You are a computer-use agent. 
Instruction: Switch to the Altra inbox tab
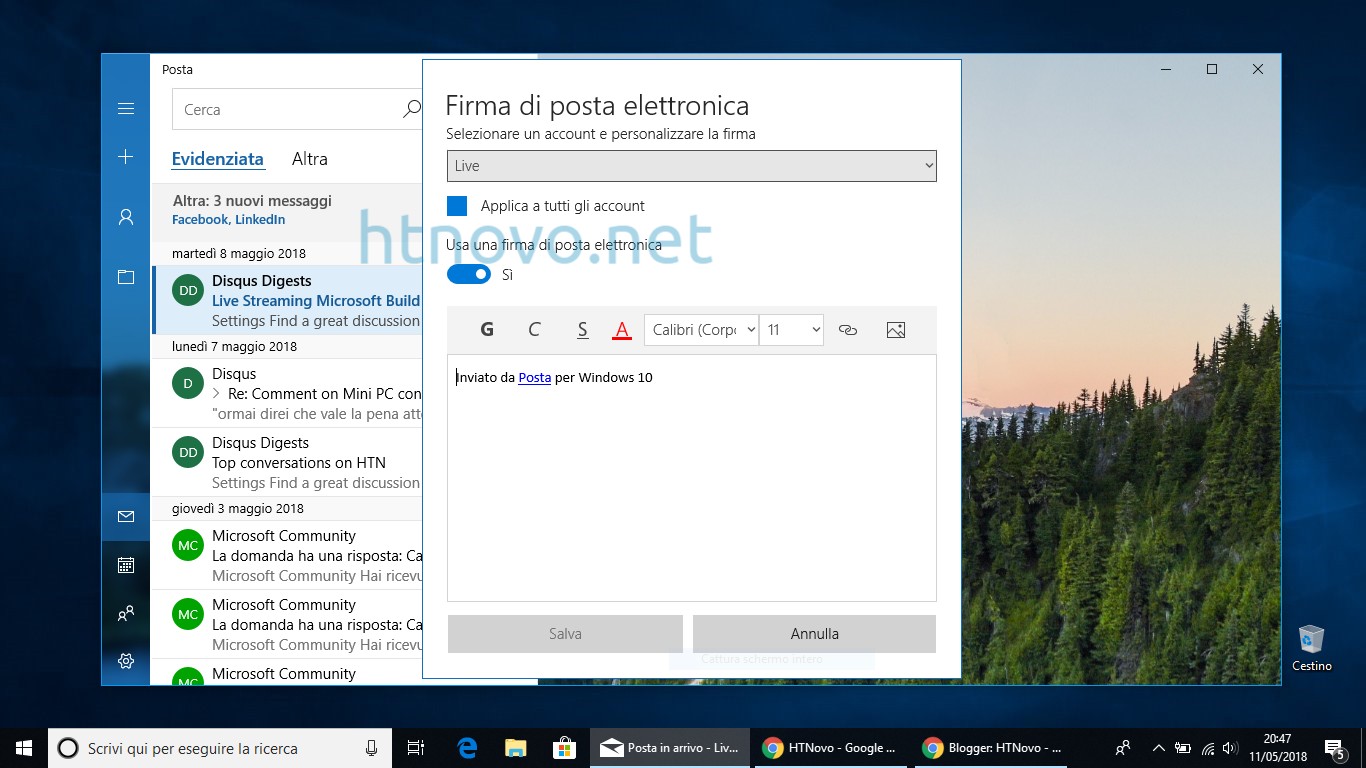point(309,158)
